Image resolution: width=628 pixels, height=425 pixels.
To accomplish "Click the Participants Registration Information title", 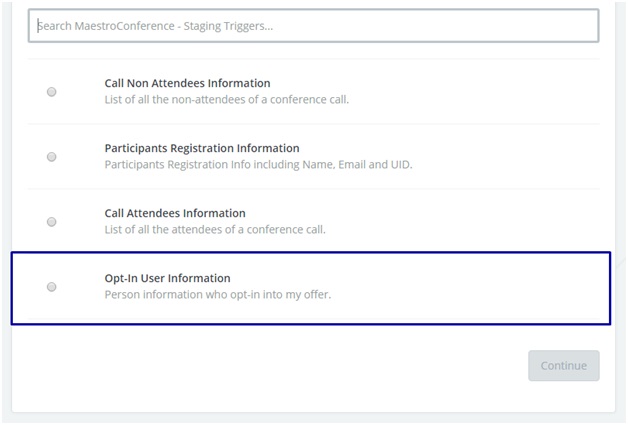I will click(202, 148).
